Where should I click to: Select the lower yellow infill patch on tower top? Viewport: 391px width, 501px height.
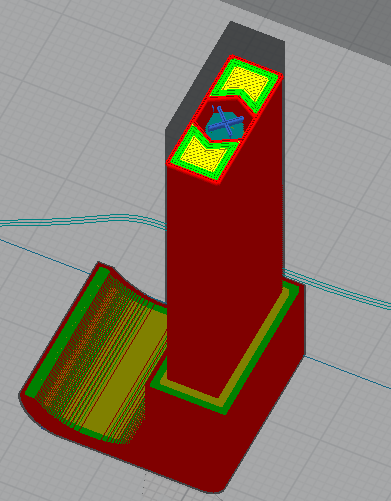(x=204, y=154)
